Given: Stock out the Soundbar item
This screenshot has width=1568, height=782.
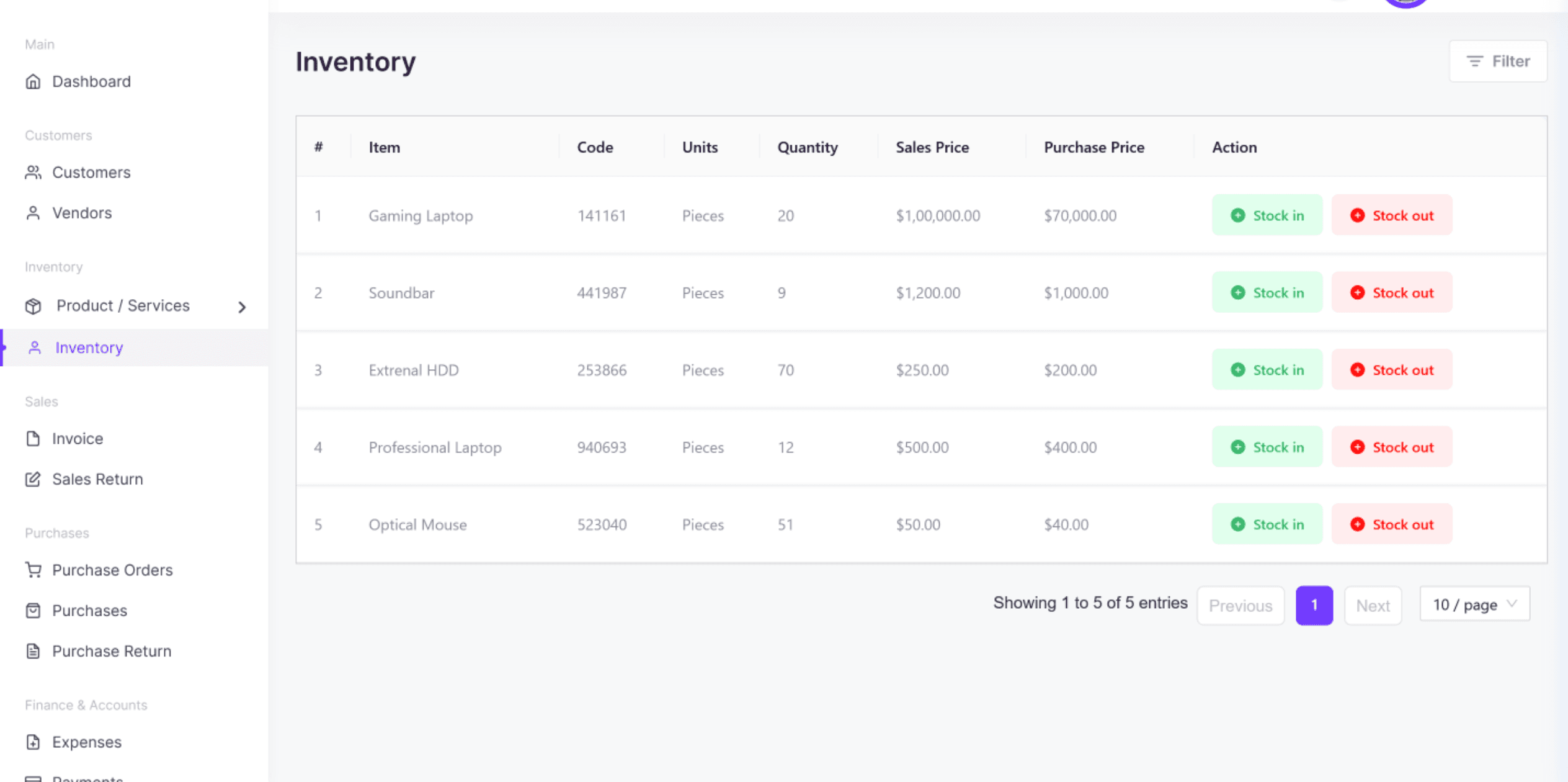Looking at the screenshot, I should pos(1391,292).
